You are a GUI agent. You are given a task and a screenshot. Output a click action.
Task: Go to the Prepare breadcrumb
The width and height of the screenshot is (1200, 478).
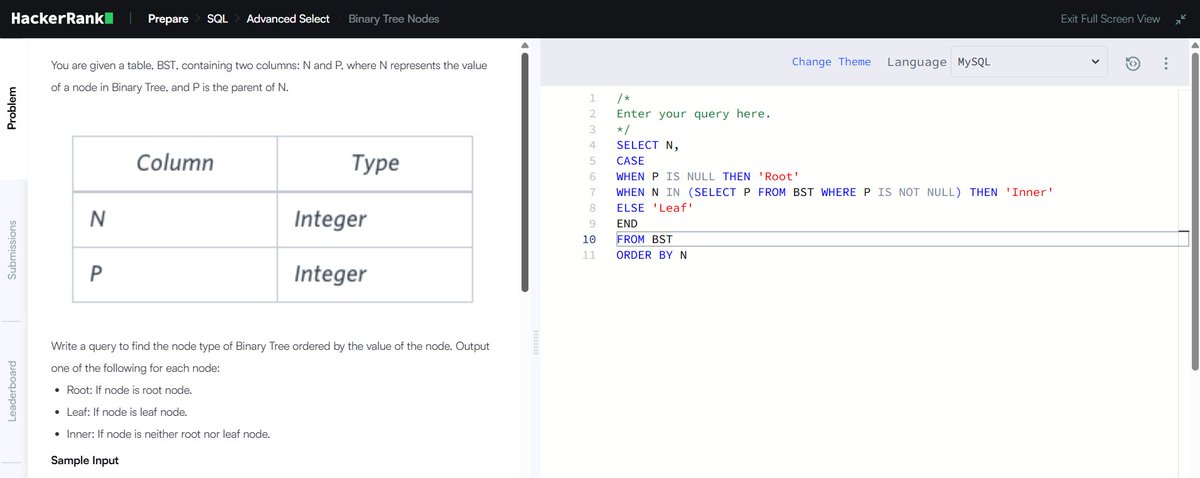coord(168,19)
